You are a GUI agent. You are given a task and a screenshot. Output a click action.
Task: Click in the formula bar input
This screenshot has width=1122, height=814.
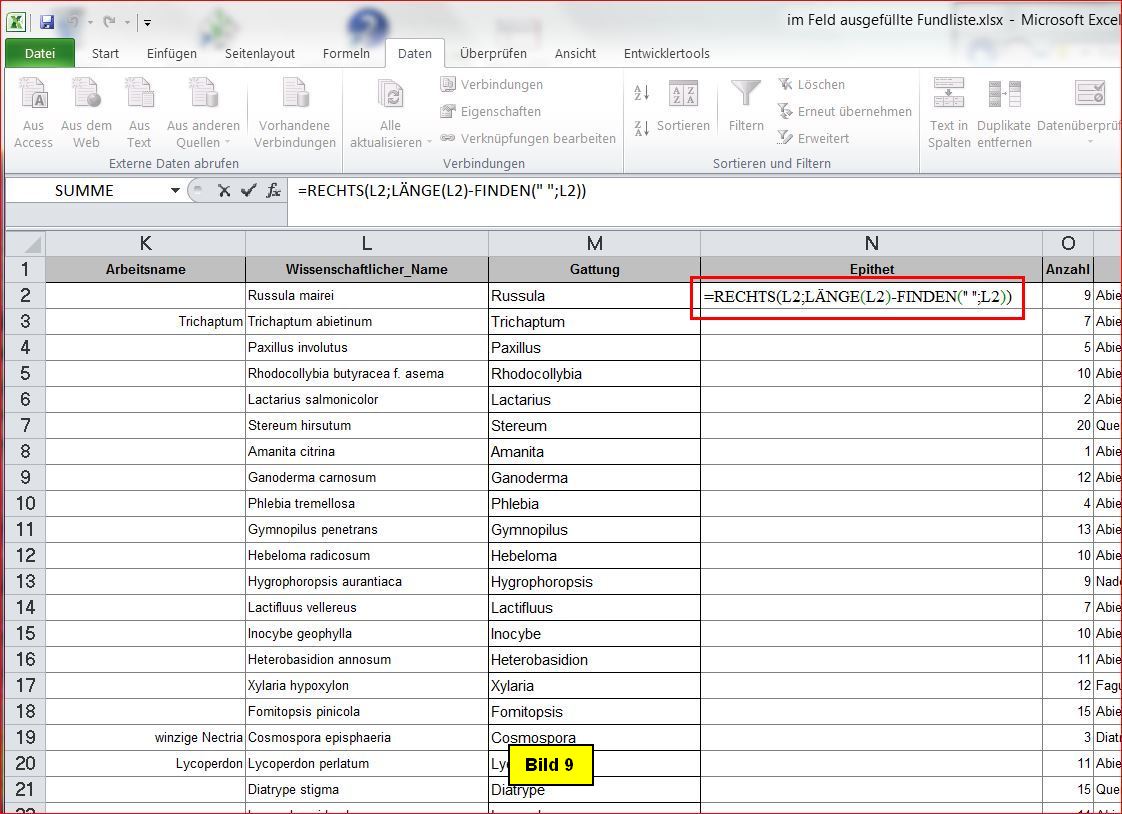pyautogui.click(x=700, y=190)
